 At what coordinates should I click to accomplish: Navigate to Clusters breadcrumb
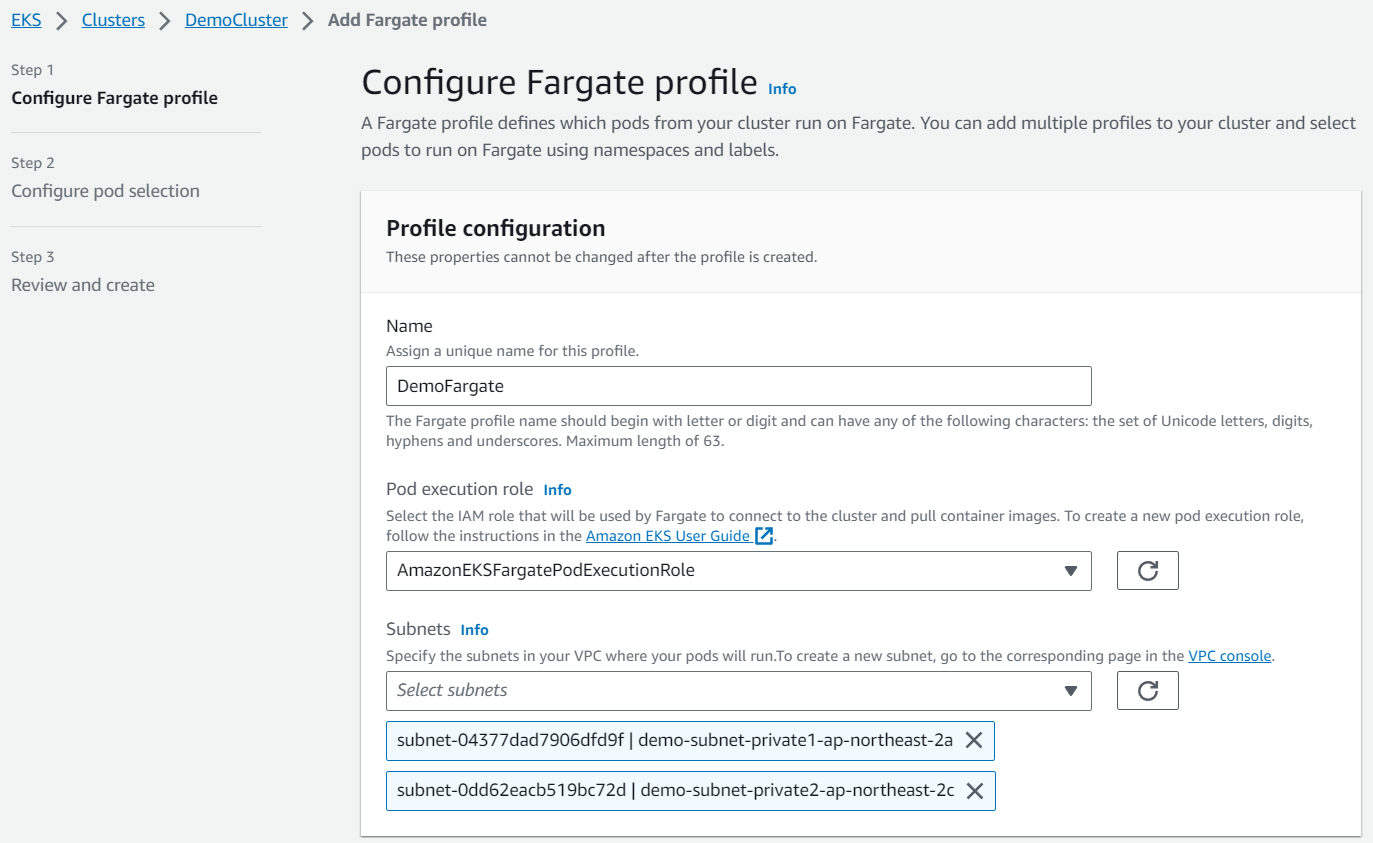pos(113,20)
